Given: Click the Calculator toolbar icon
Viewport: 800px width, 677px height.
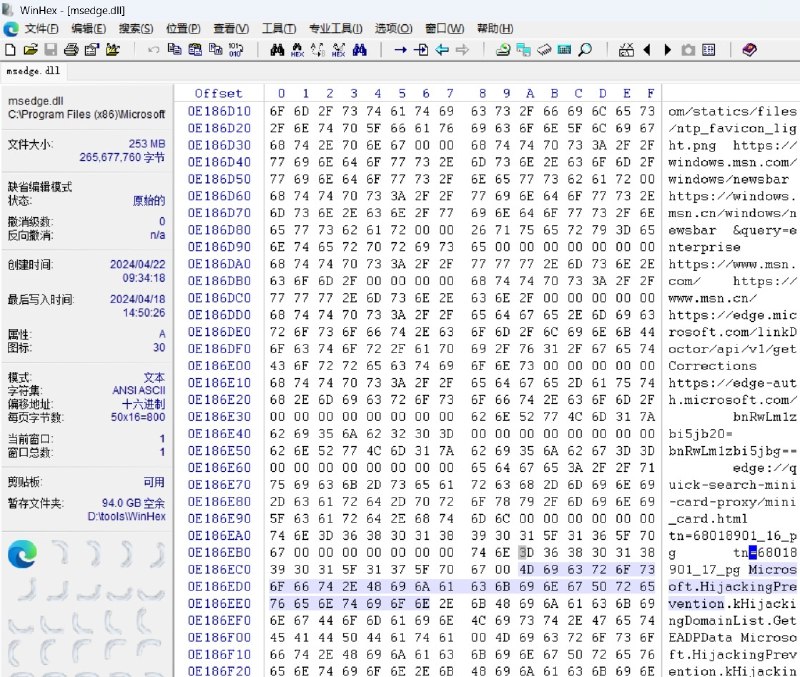Looking at the screenshot, I should (564, 49).
